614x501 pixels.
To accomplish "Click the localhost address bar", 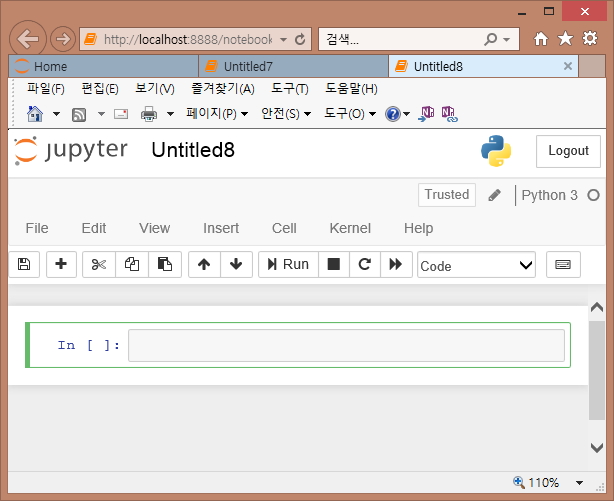I will 188,39.
